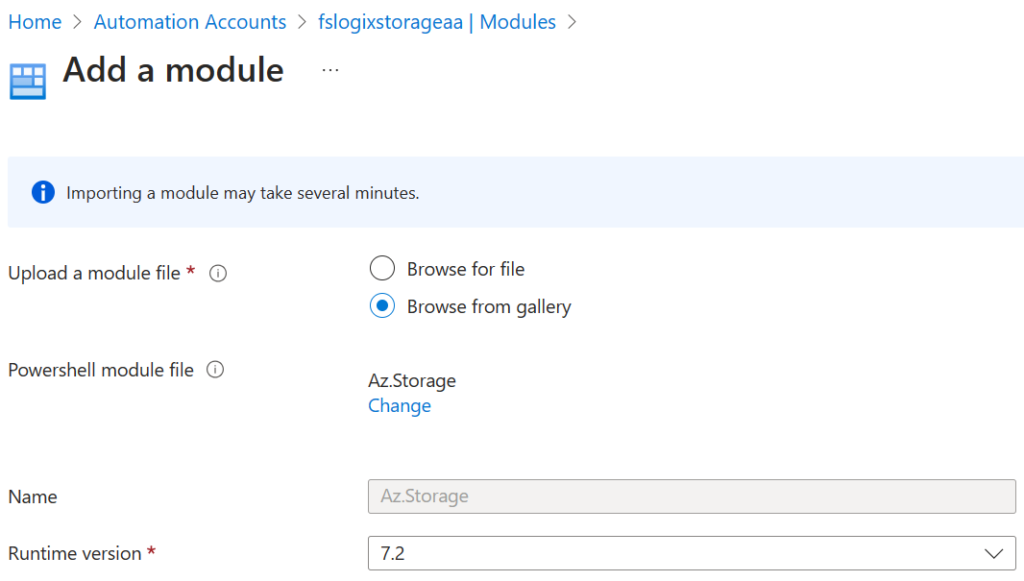Click the blue info icon in the banner

pos(42,193)
